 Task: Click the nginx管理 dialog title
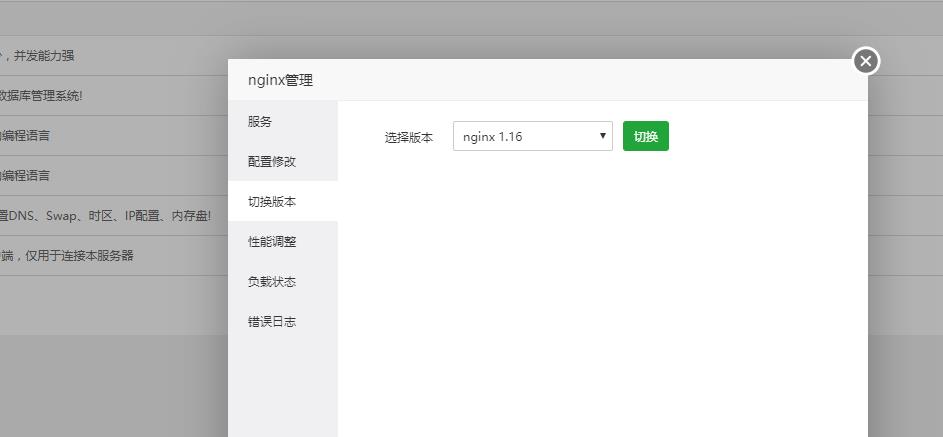[280, 80]
